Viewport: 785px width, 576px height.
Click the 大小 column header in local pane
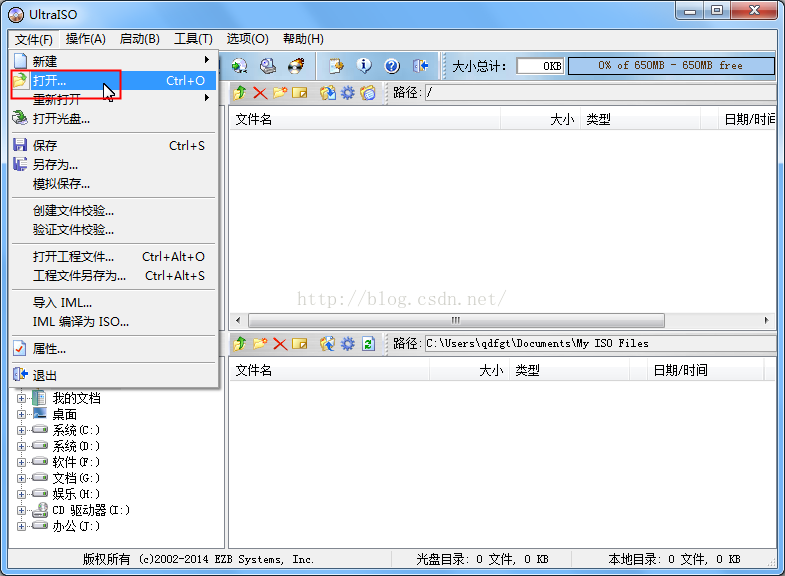pyautogui.click(x=490, y=370)
